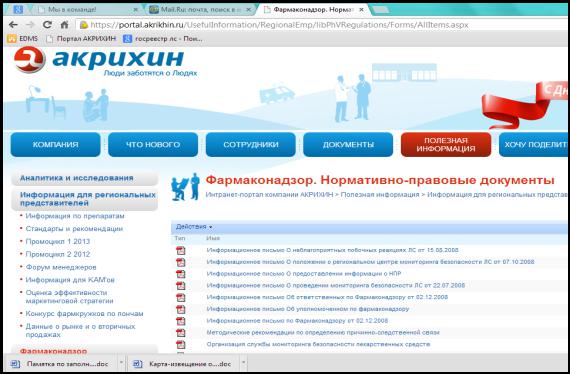Expand Информация для региональных представителей section
This screenshot has width=570, height=374.
85,199
